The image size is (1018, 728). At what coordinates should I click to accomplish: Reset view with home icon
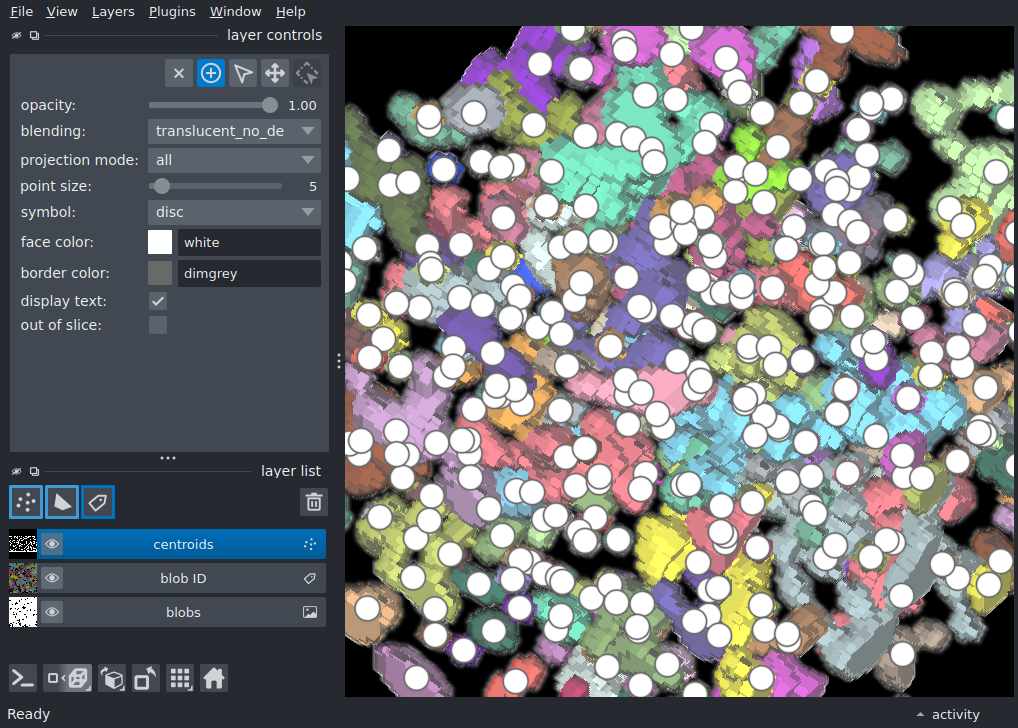[214, 679]
